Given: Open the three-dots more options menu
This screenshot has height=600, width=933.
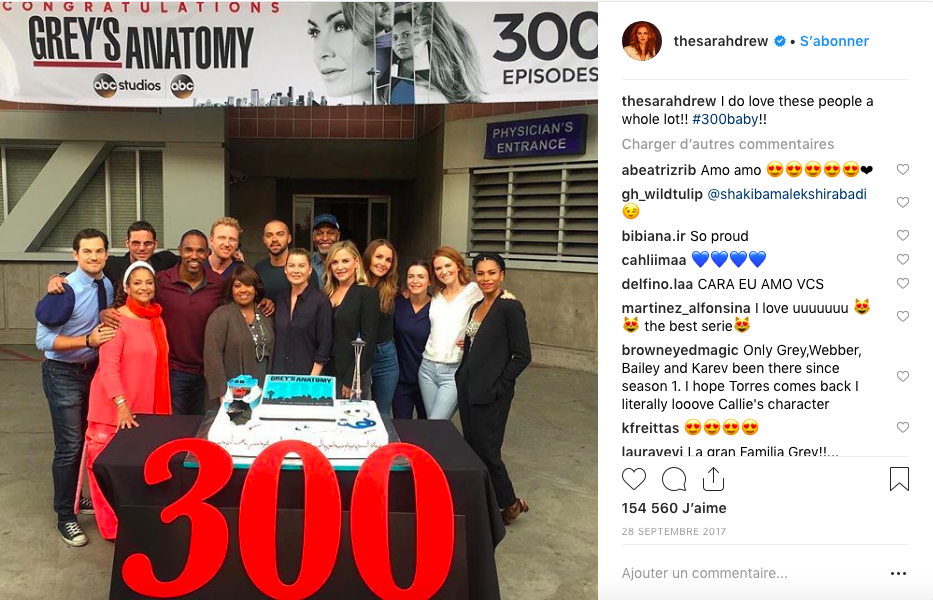Looking at the screenshot, I should tap(898, 573).
